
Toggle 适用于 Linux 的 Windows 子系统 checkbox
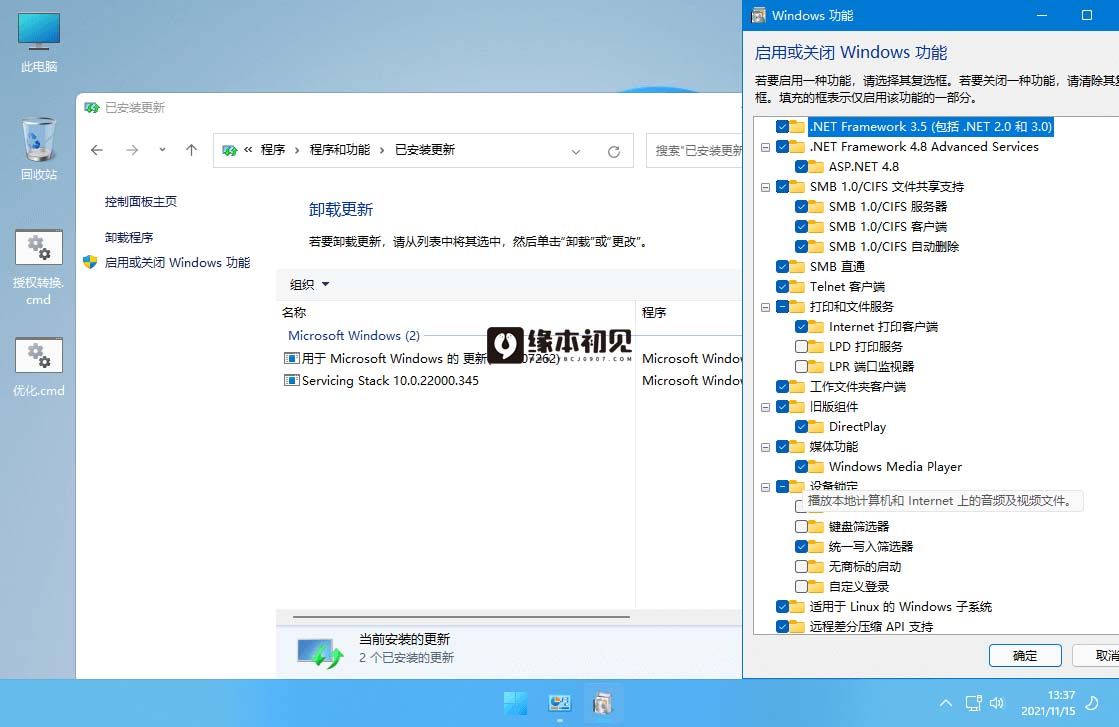[782, 606]
